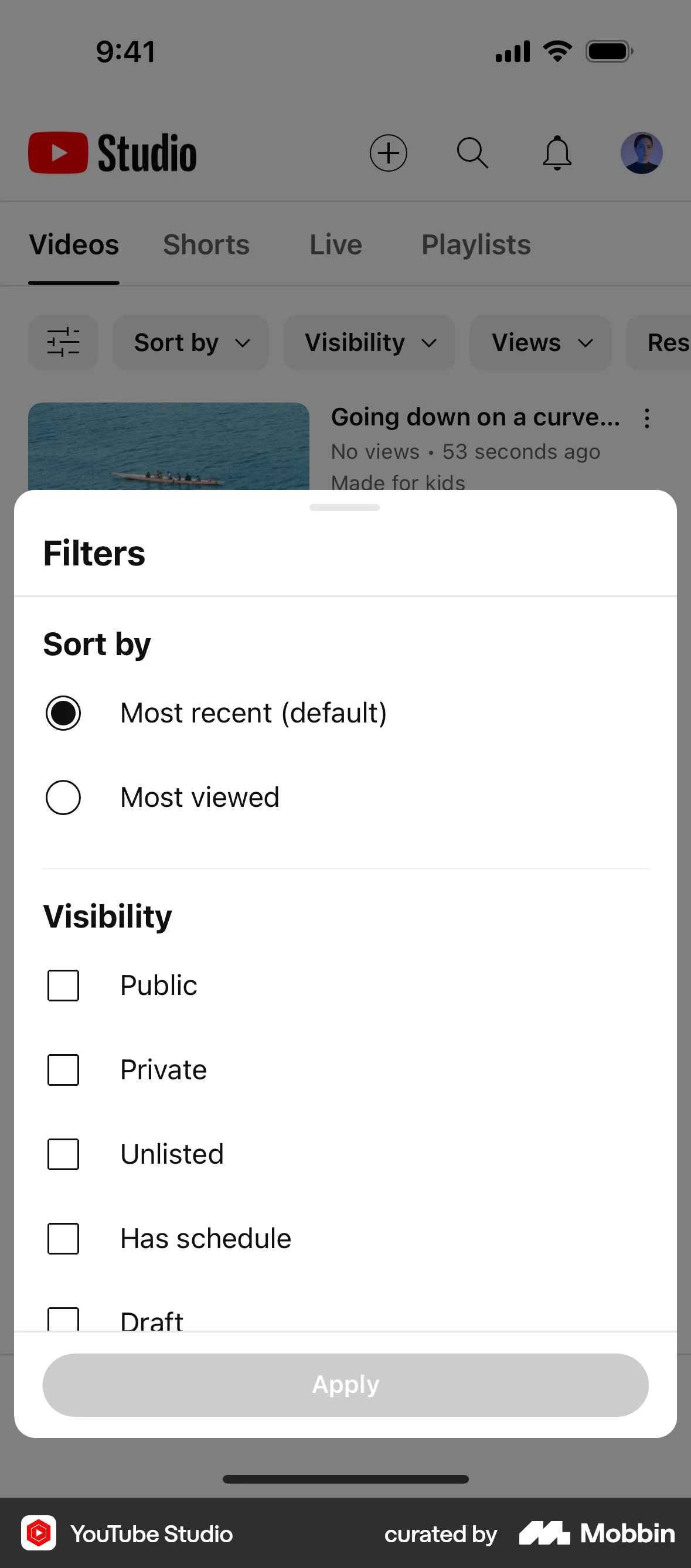
Task: Switch to the Shorts tab
Action: 206,245
